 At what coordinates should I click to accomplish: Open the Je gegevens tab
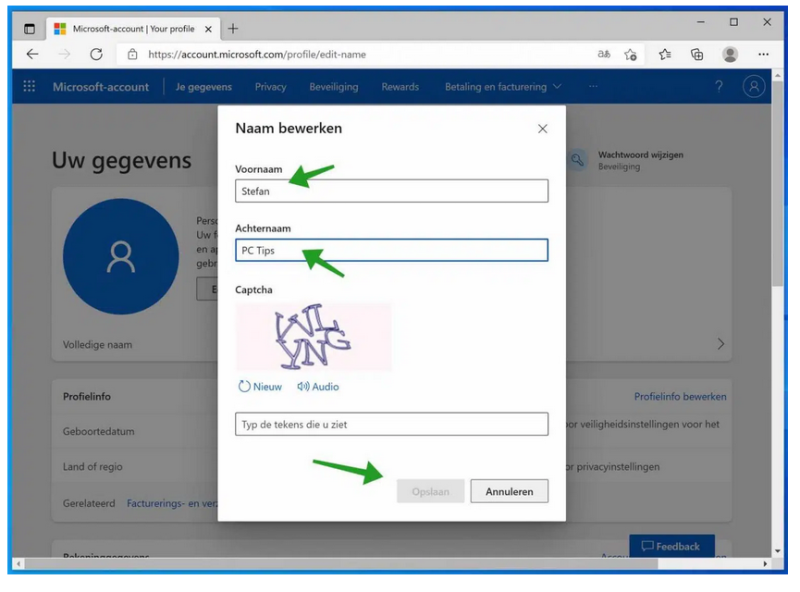click(204, 87)
